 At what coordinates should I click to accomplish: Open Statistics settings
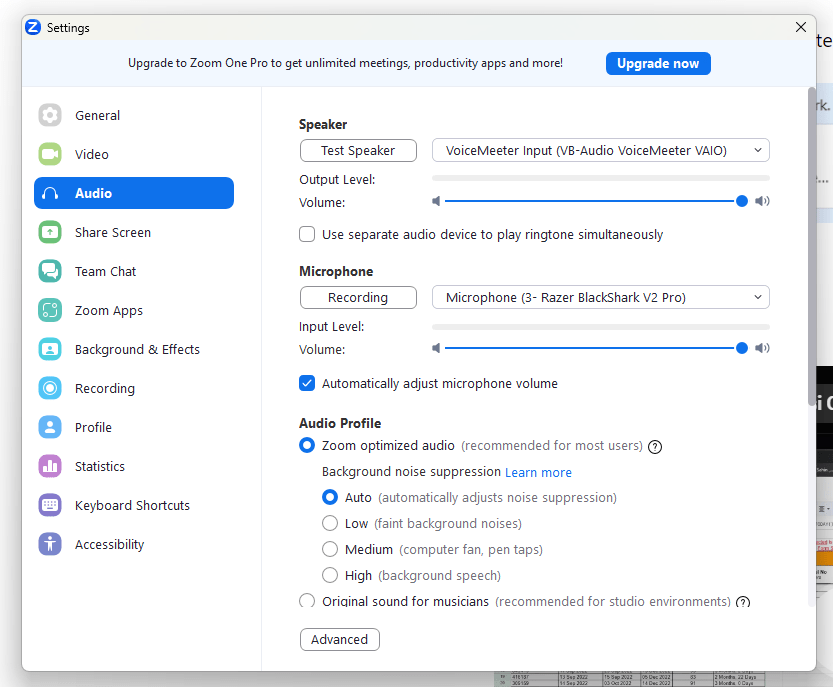(134, 466)
